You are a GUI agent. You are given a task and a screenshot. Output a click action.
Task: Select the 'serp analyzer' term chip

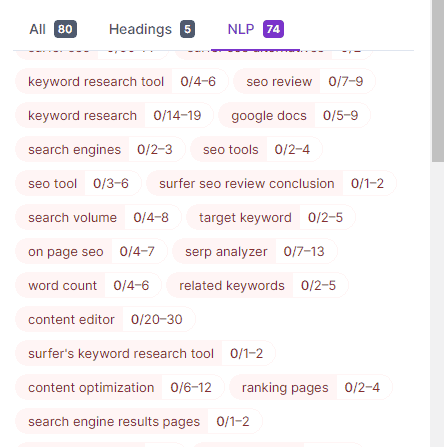(255, 251)
